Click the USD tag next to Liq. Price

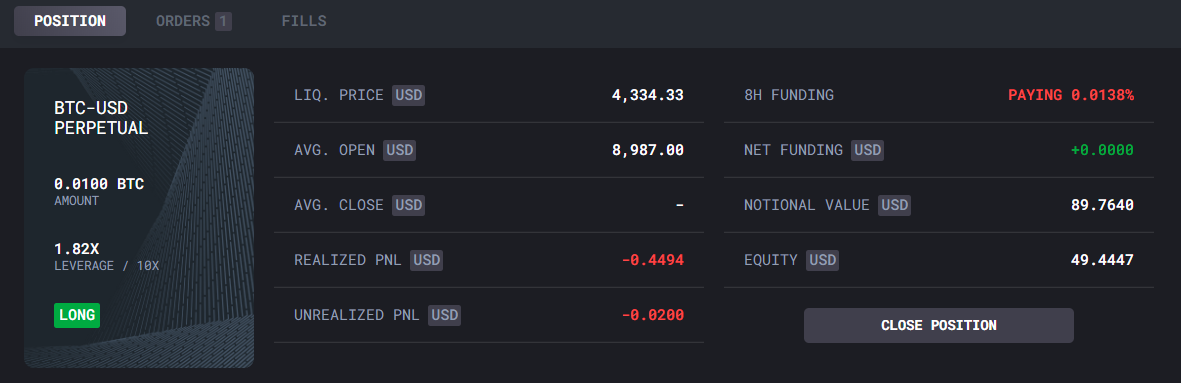tap(408, 95)
